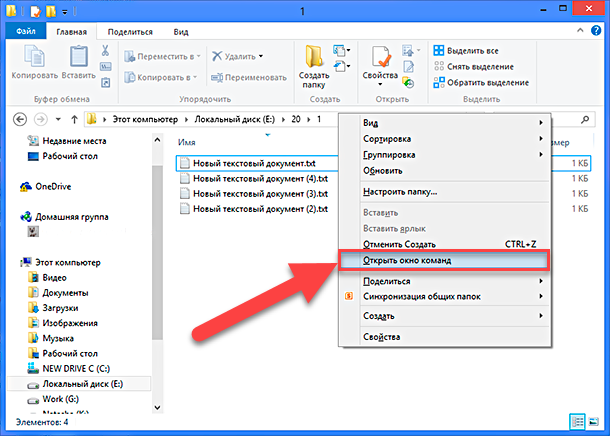Click Обратить выделение in the ribbon
This screenshot has width=610, height=436.
click(x=481, y=82)
